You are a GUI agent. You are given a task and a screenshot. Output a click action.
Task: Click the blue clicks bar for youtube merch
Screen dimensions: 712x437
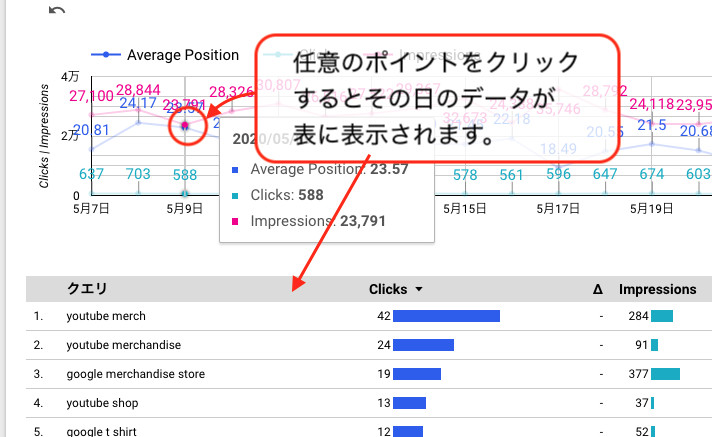(x=446, y=316)
